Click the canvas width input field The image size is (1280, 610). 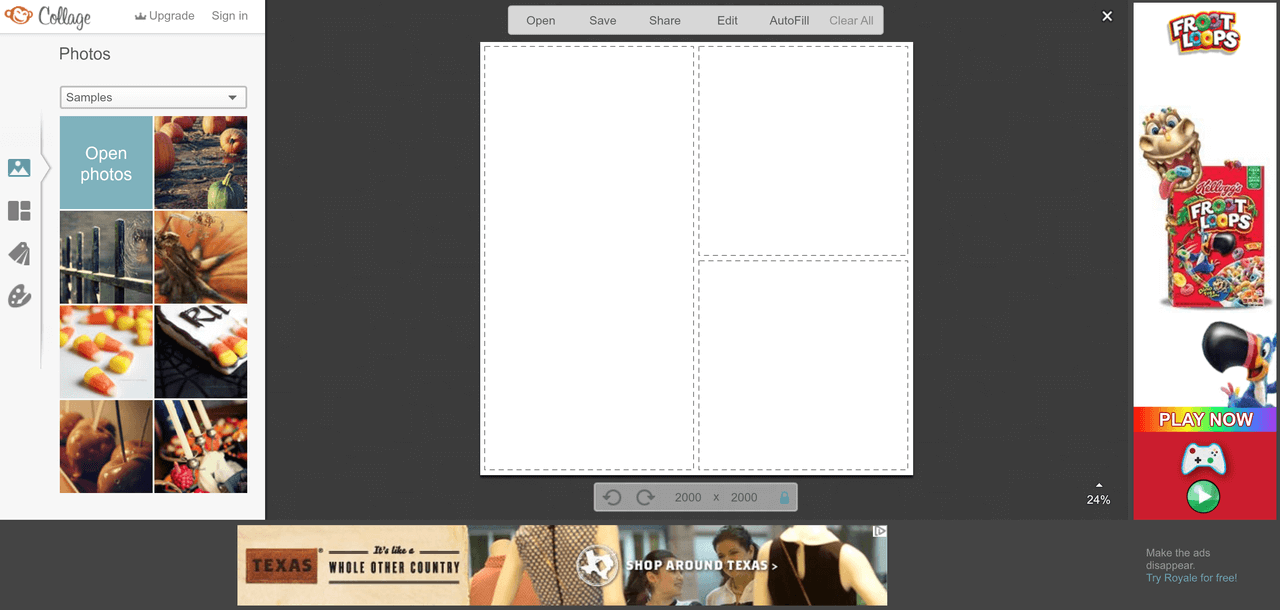point(687,497)
